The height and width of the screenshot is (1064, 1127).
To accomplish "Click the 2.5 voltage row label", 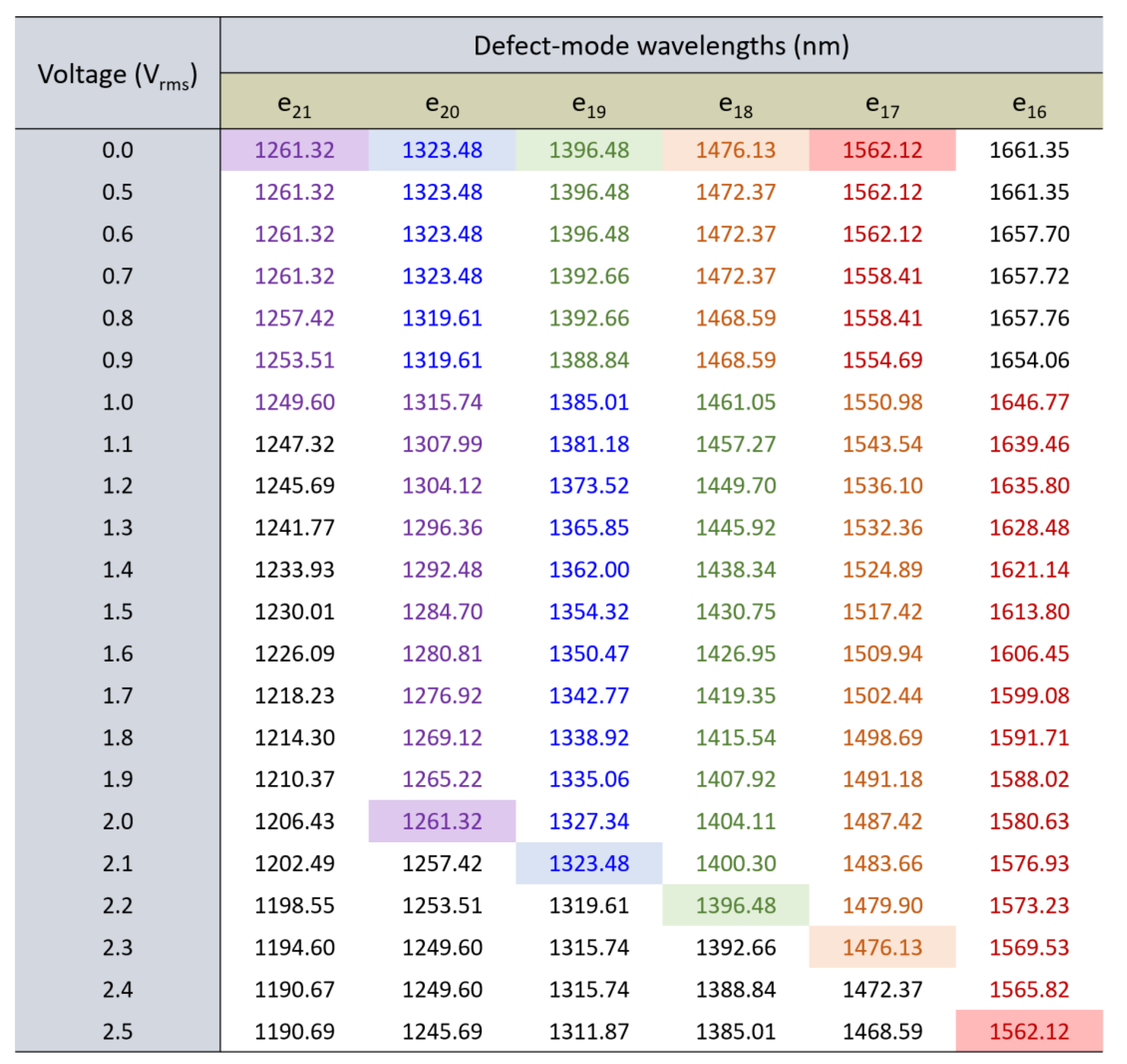I will tap(117, 1031).
